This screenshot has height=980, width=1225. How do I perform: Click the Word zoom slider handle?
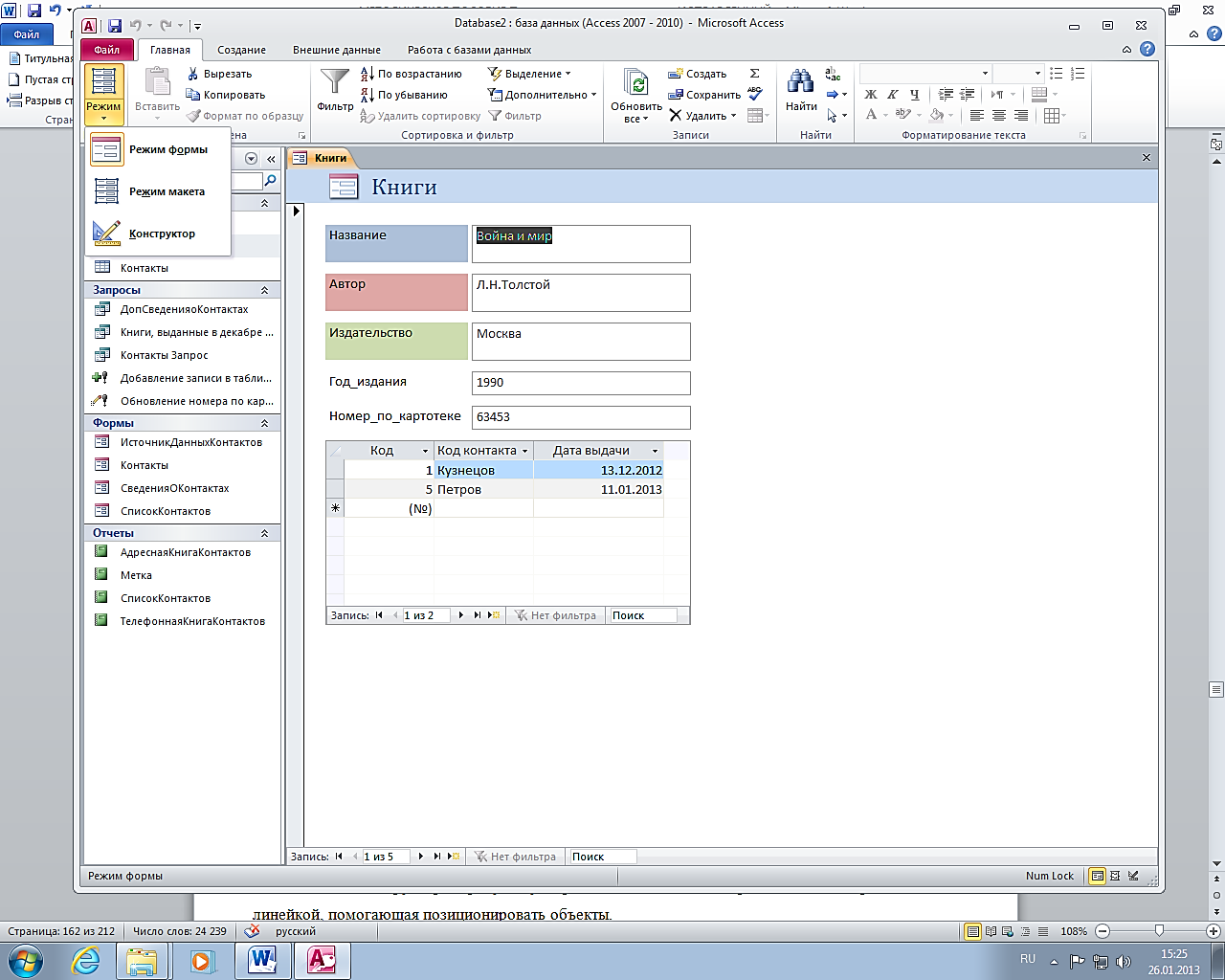[x=1159, y=931]
